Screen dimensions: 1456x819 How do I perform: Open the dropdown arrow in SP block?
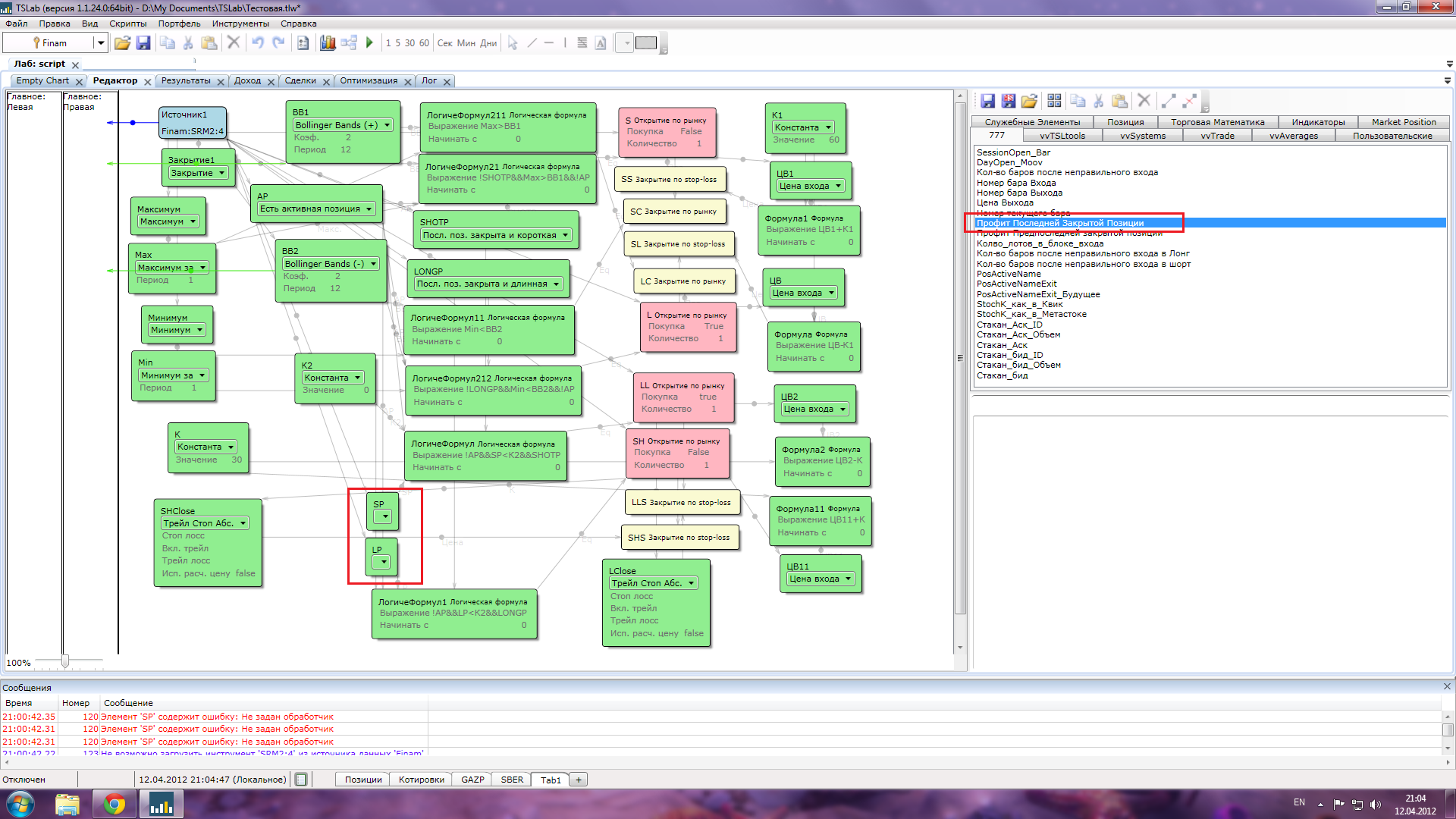385,517
